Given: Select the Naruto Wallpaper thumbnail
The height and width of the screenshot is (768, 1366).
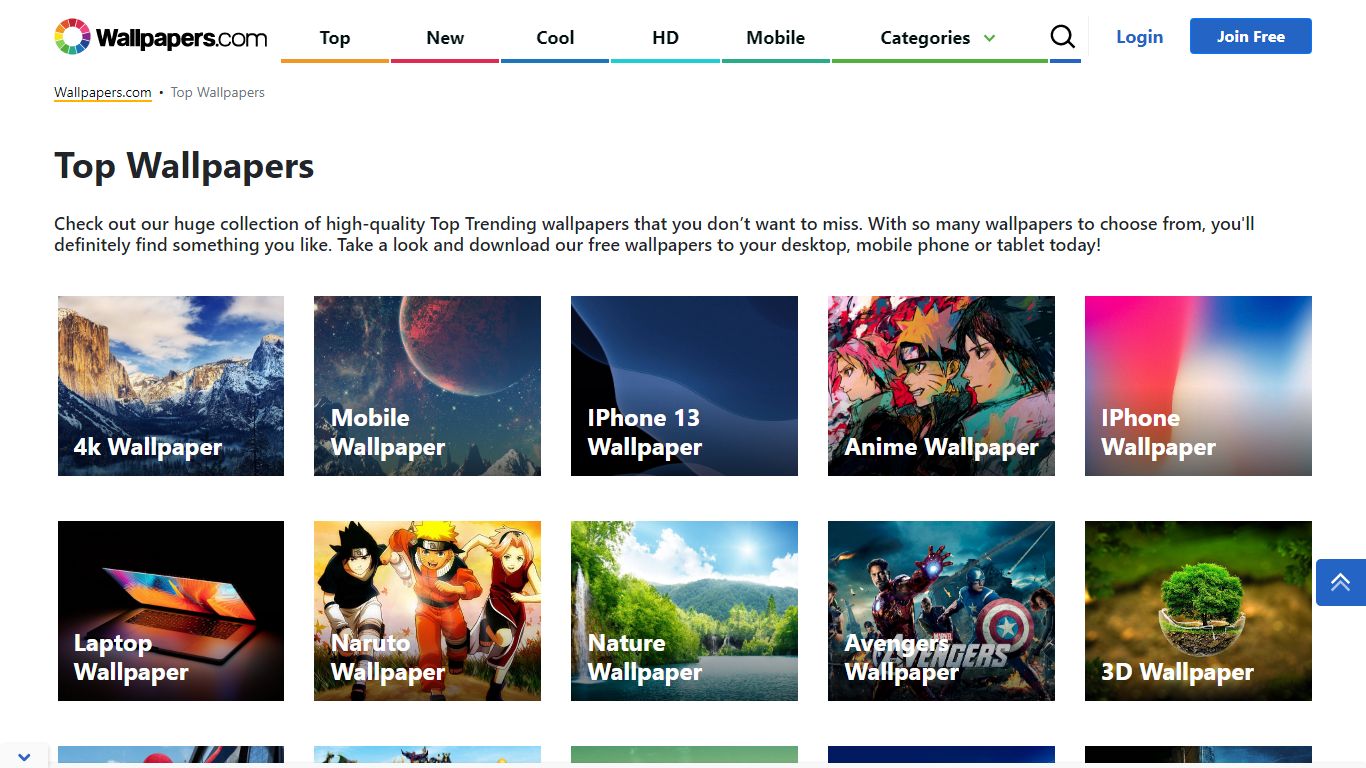Looking at the screenshot, I should [427, 611].
